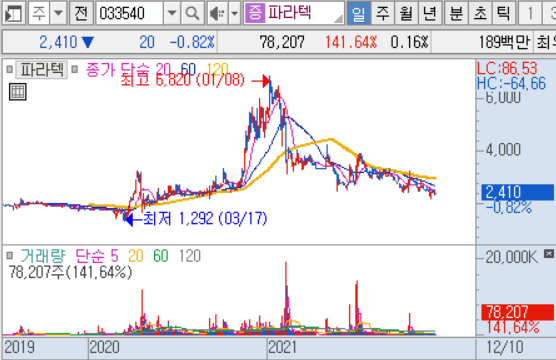Viewport: 556px width, 360px height.
Task: Click the 78,207주(141.64%) volume readout
Action: pyautogui.click(x=70, y=272)
